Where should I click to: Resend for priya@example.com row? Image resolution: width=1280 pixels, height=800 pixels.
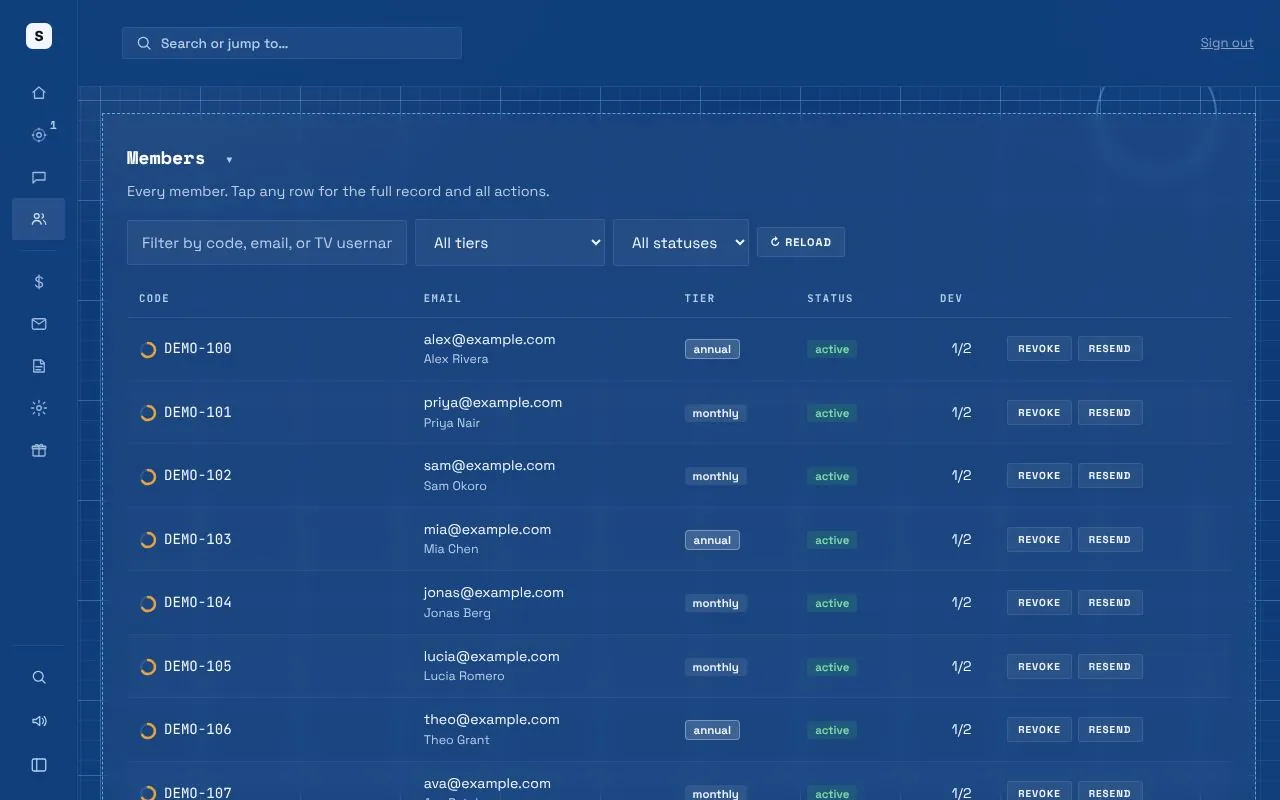[1110, 412]
